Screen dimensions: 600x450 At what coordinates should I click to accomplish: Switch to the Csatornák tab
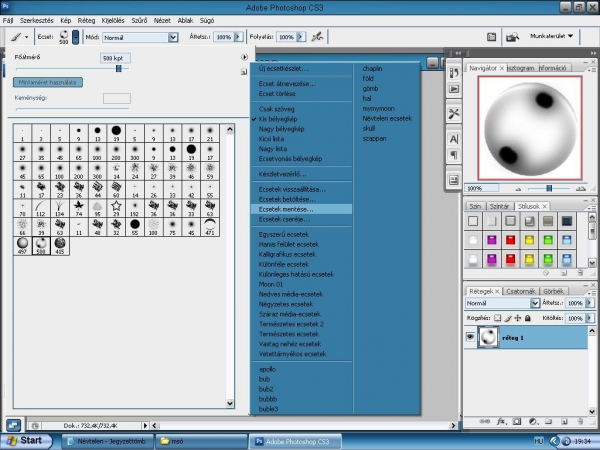(x=520, y=291)
